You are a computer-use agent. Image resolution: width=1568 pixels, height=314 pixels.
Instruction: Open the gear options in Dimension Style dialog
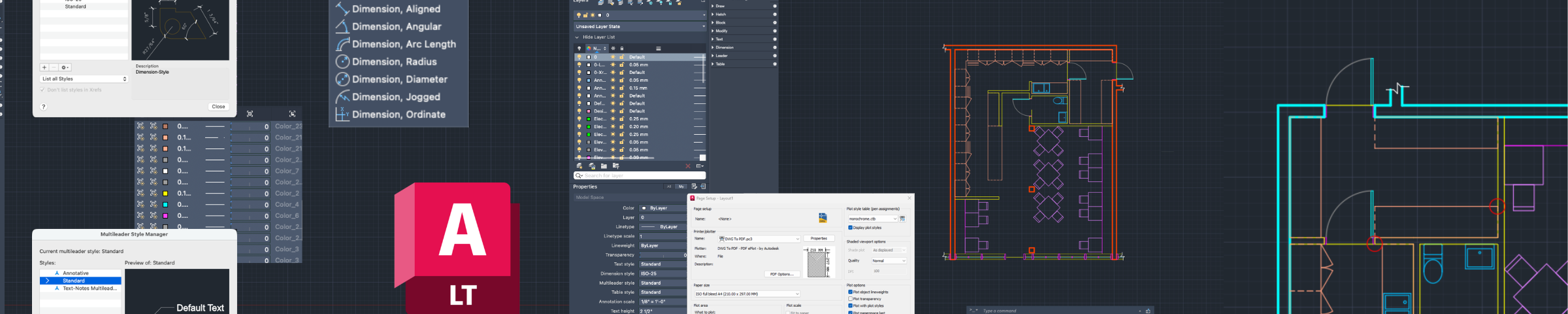[65, 67]
